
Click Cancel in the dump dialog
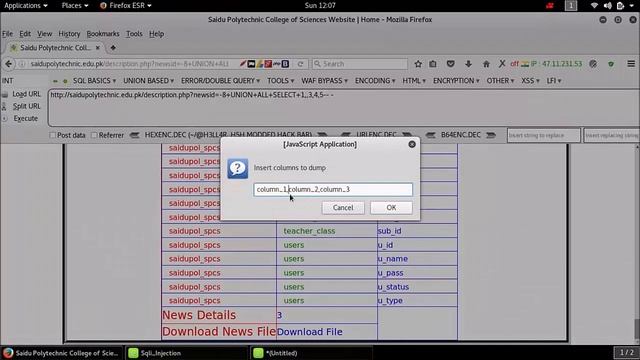pyautogui.click(x=343, y=208)
